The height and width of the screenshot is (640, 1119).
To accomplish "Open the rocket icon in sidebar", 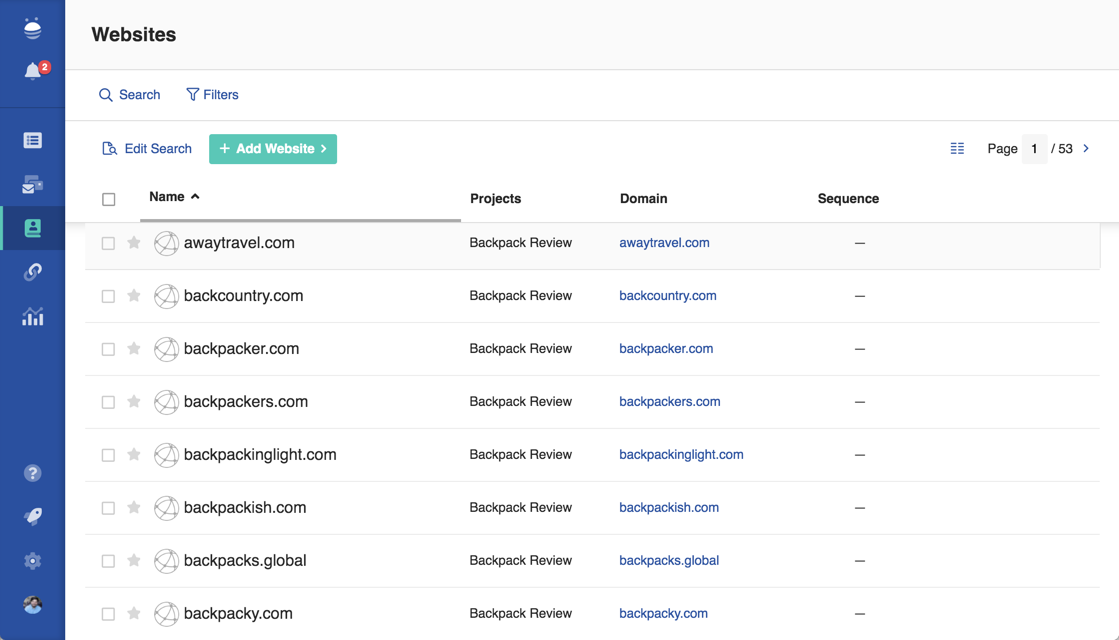I will (33, 517).
